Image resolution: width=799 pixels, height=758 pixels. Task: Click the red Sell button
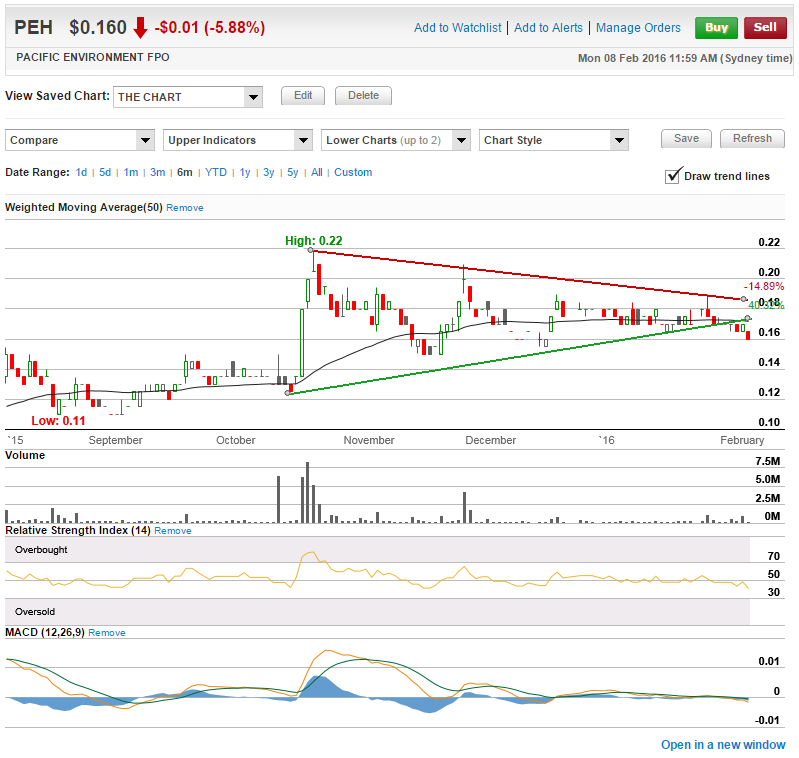tap(765, 28)
